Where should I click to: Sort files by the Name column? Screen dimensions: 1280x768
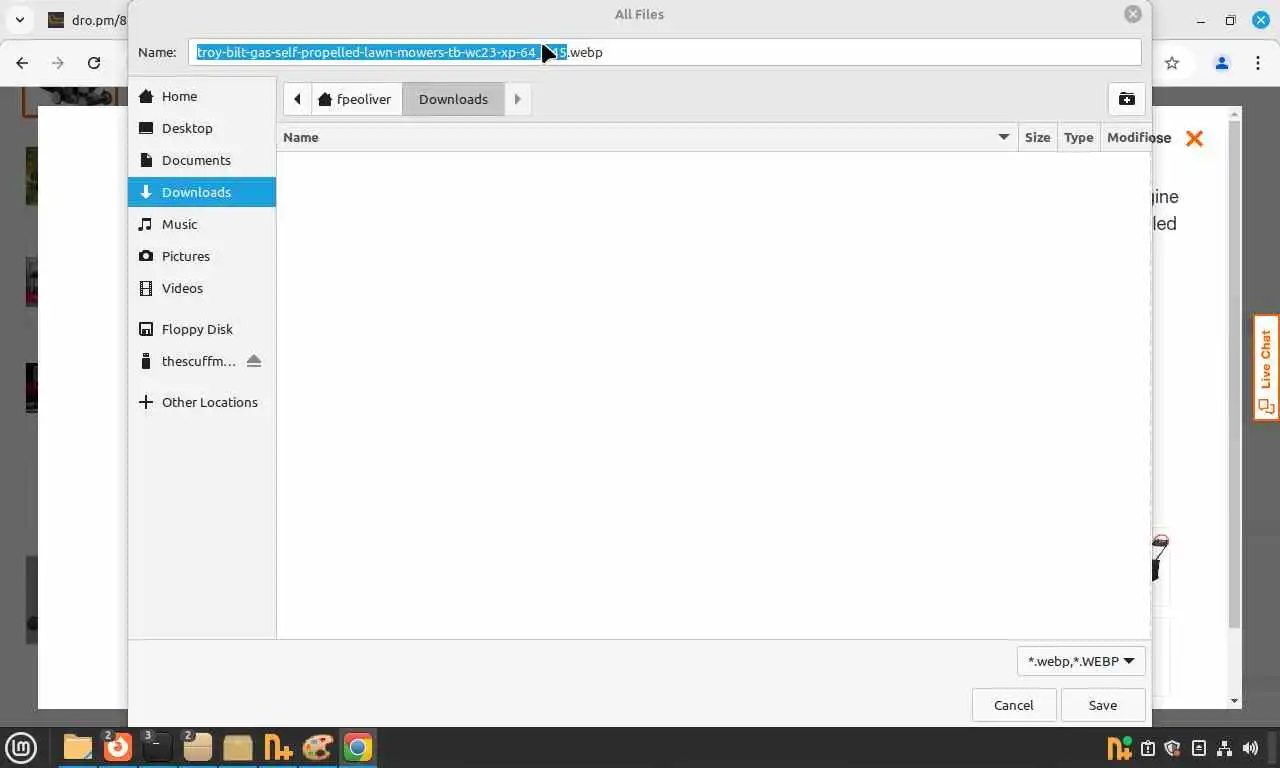(x=647, y=137)
